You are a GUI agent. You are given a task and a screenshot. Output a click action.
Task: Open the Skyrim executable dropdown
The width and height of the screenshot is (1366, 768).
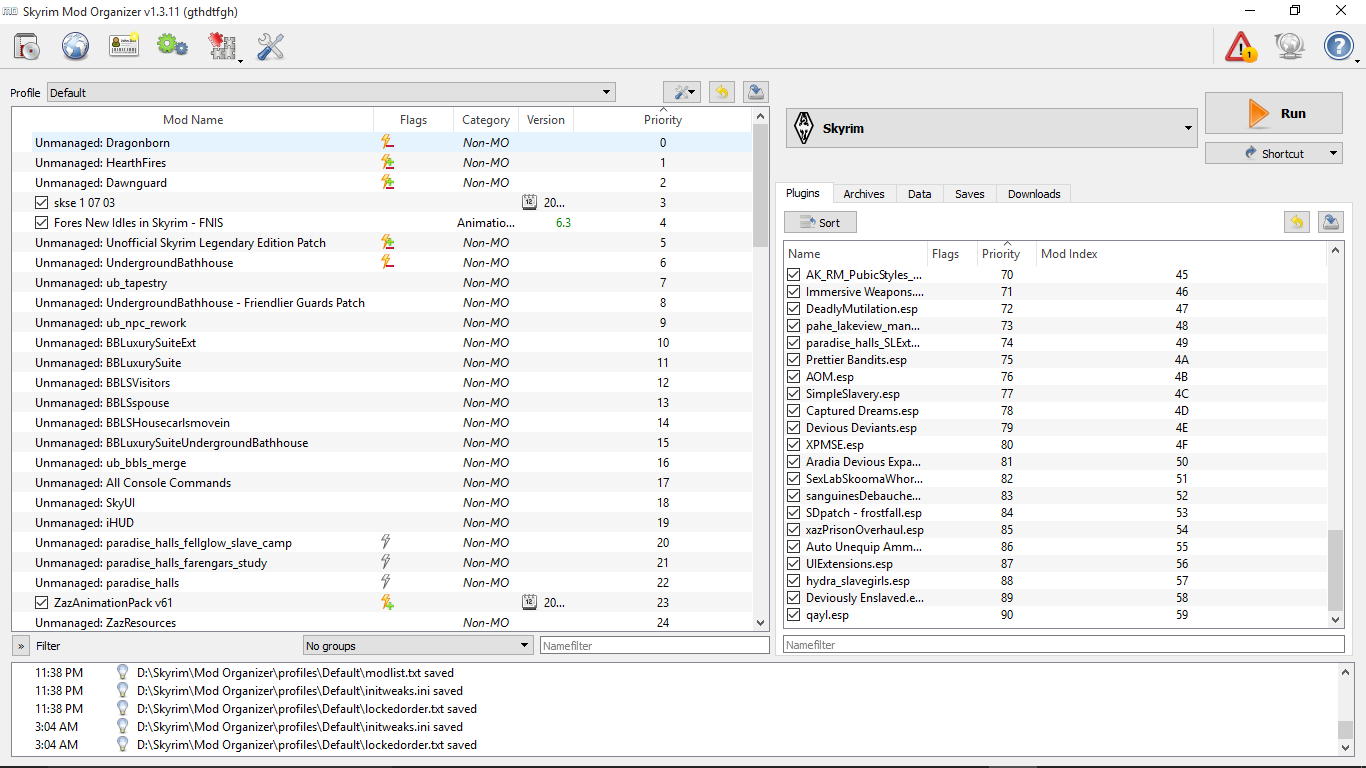click(991, 128)
